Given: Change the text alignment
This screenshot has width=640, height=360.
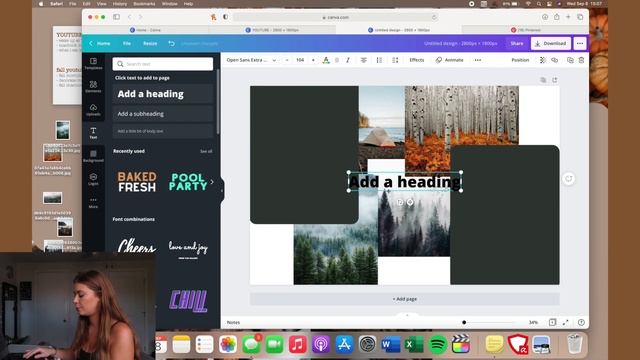Looking at the screenshot, I should (363, 60).
